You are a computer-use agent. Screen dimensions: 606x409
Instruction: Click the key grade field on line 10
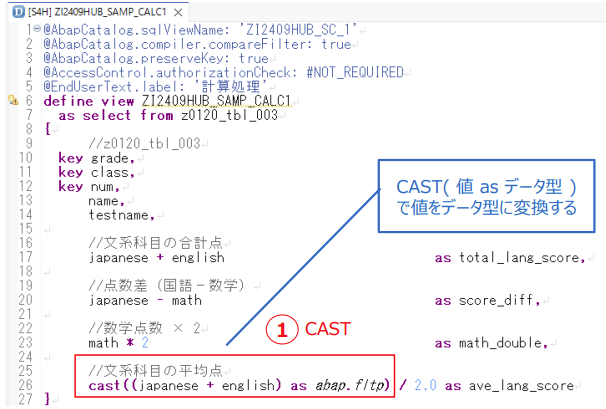(x=94, y=158)
